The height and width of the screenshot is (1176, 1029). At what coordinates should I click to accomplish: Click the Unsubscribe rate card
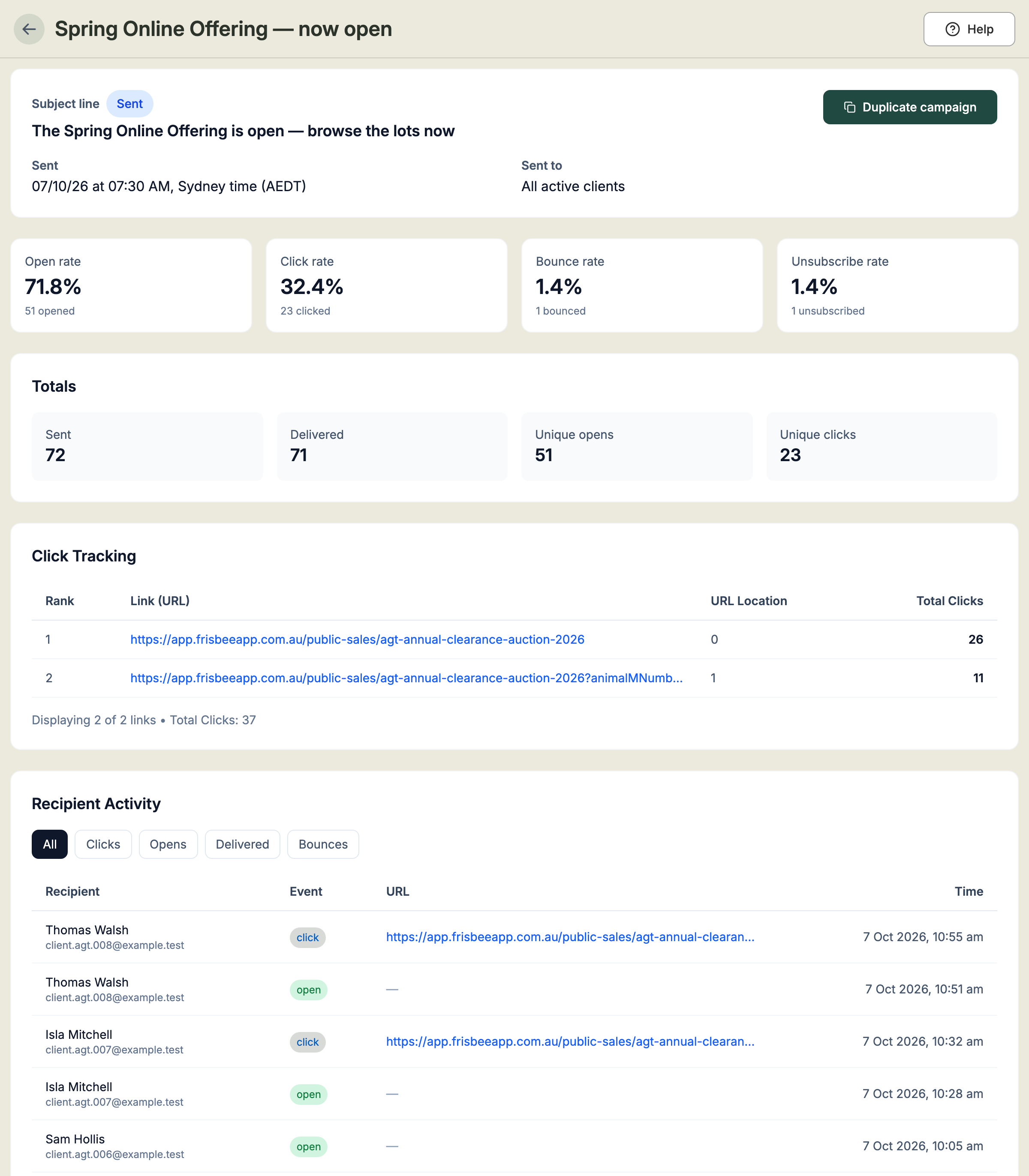tap(897, 285)
